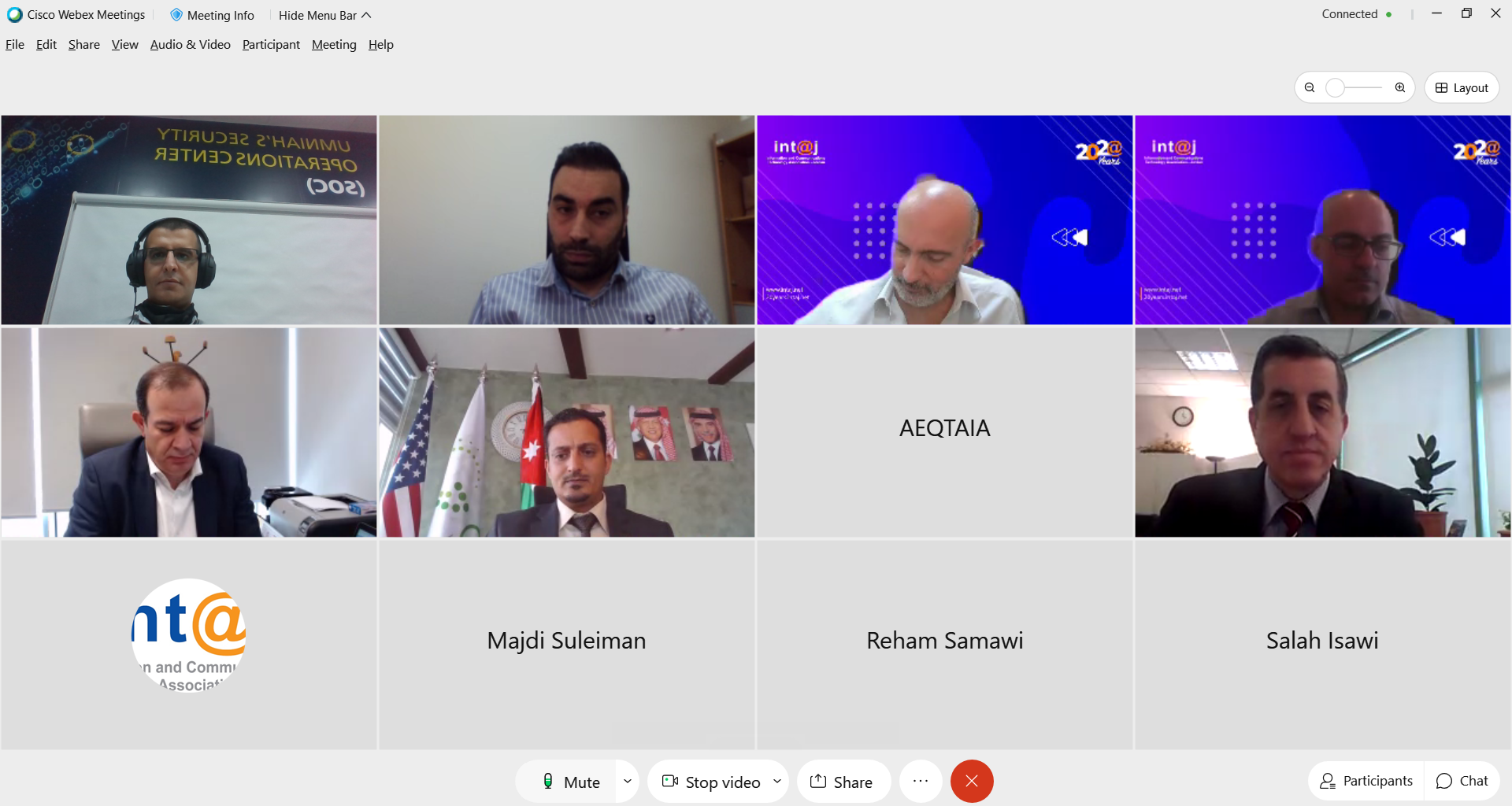Open the Meeting menu

click(x=334, y=45)
